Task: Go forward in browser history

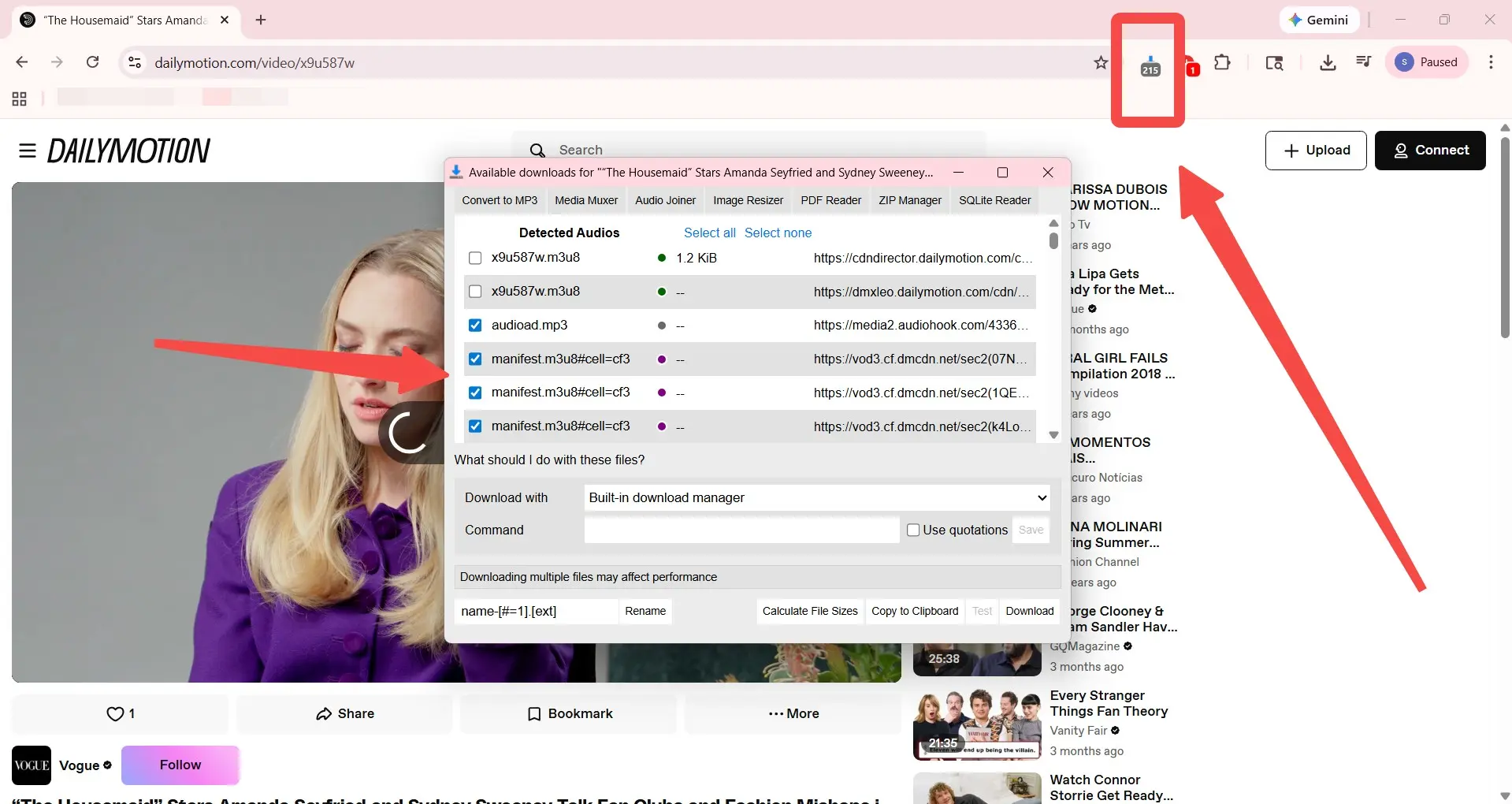Action: click(x=57, y=62)
